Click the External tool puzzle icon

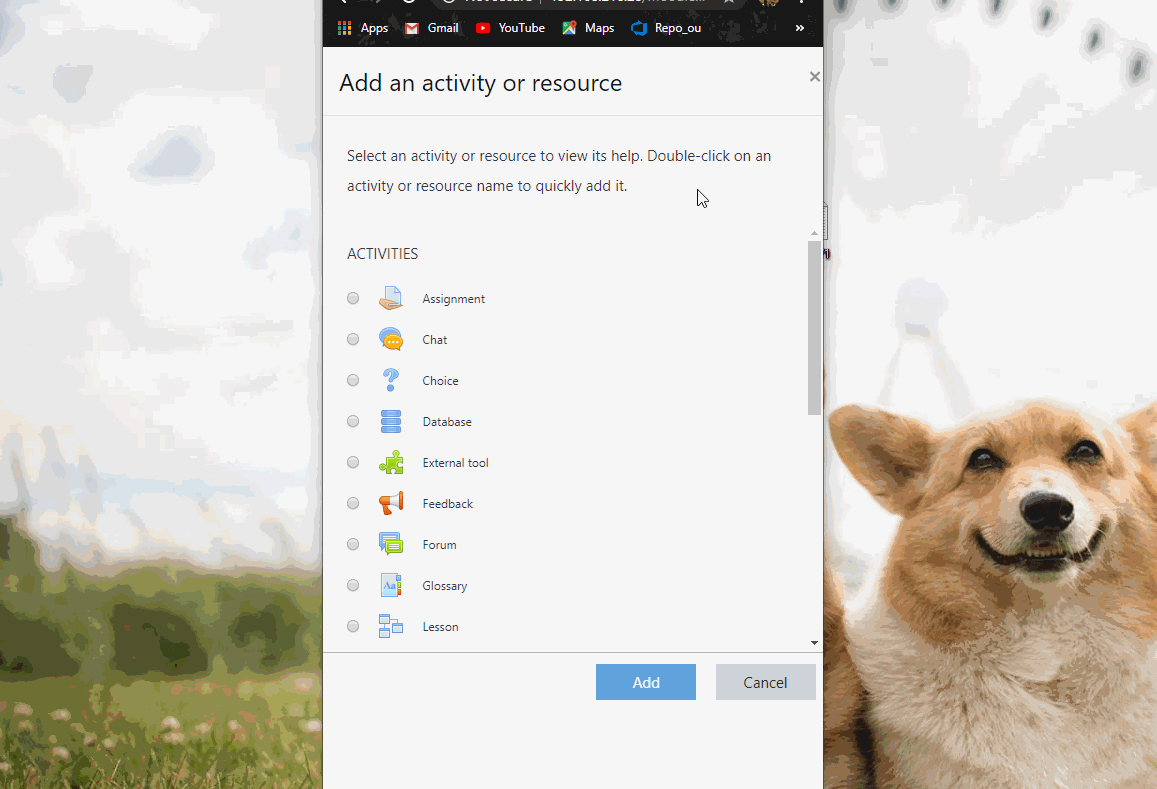tap(391, 462)
